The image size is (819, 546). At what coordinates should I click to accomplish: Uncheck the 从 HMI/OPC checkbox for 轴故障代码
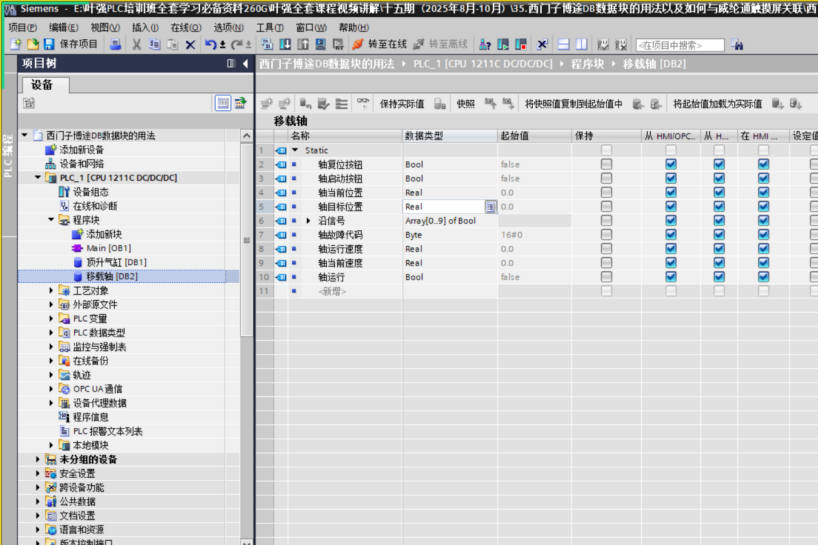(671, 235)
